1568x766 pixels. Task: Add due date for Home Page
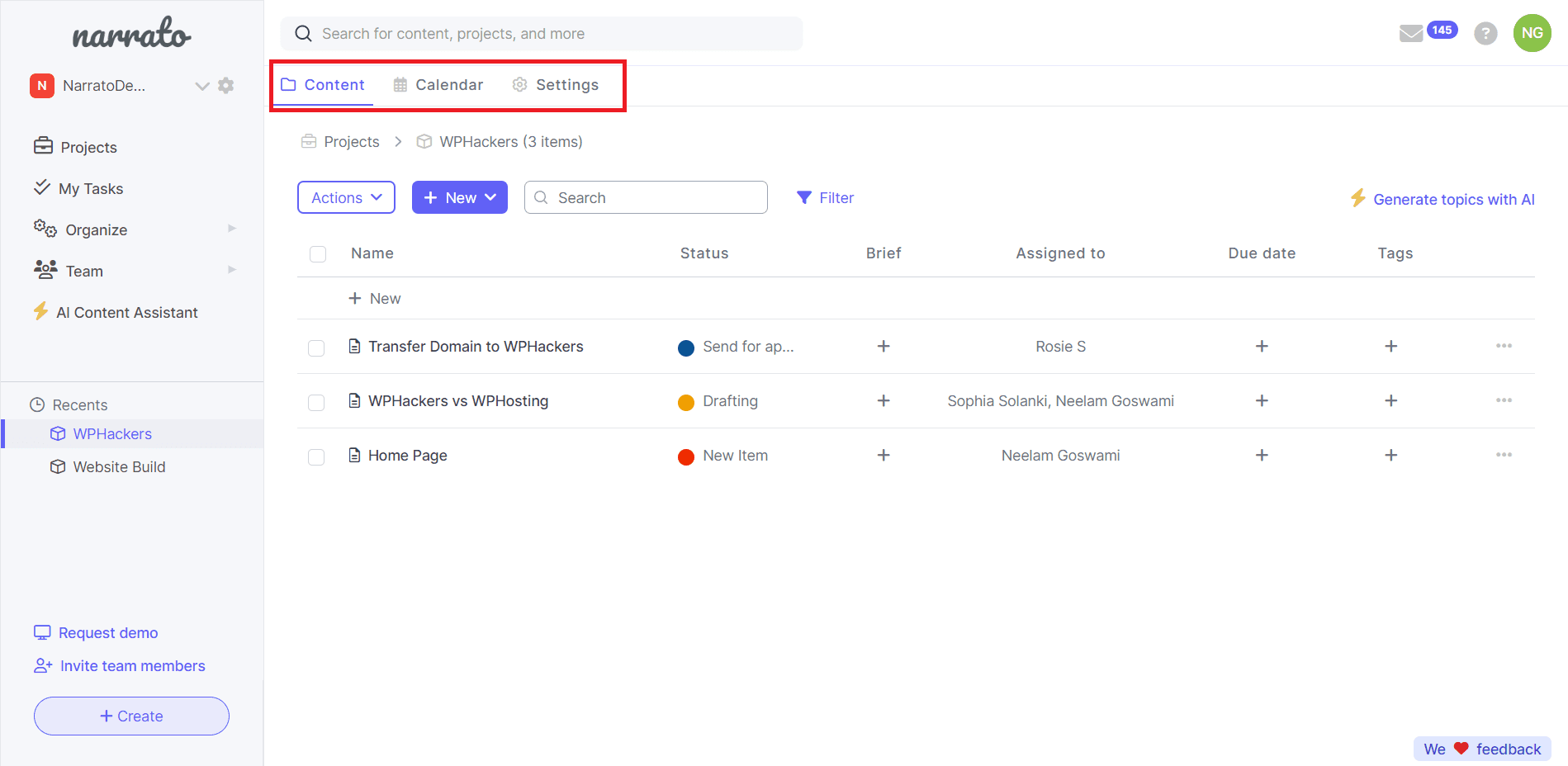click(1261, 456)
